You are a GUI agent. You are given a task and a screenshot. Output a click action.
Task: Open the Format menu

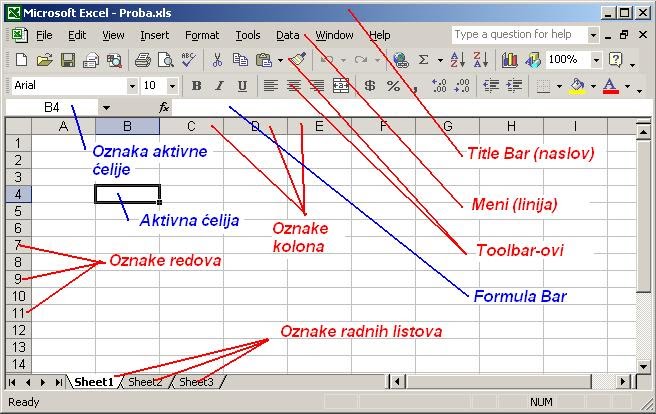[x=202, y=35]
